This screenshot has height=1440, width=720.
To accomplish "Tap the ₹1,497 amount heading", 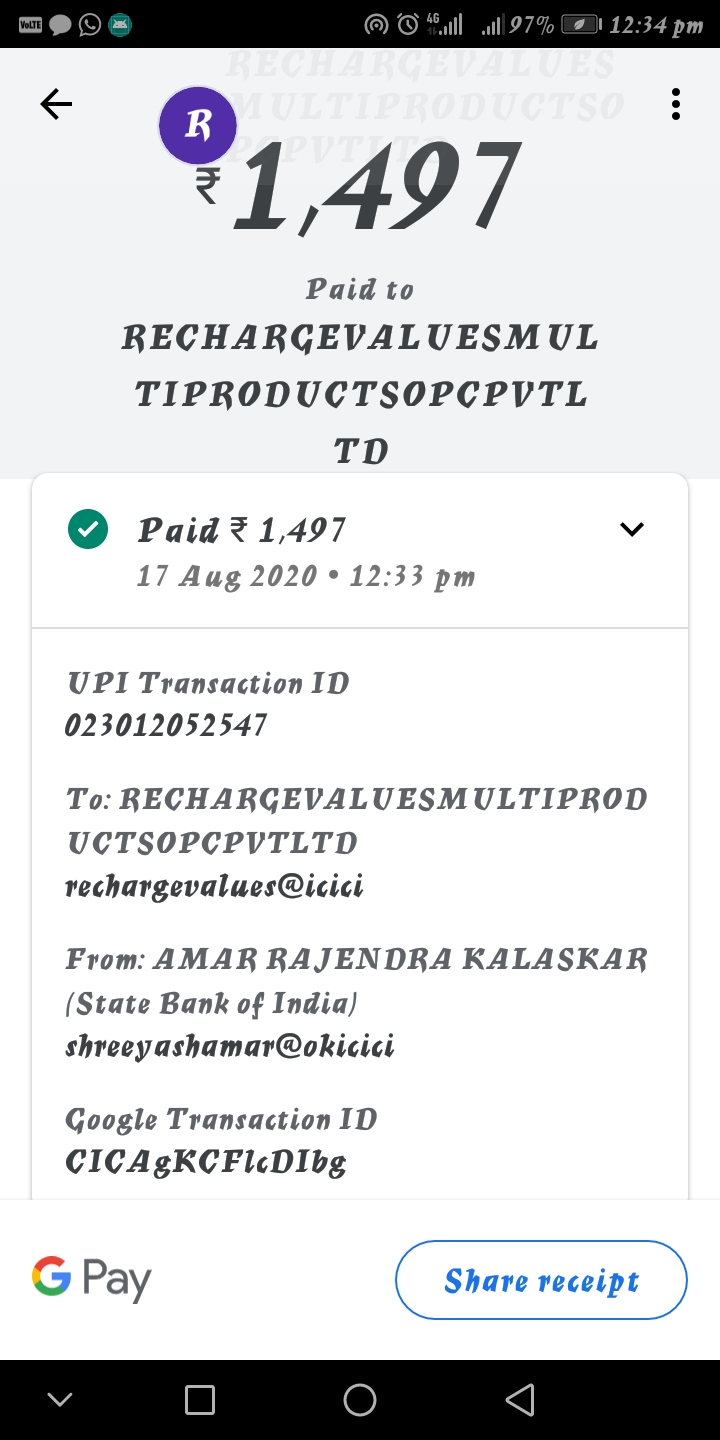I will pyautogui.click(x=360, y=187).
